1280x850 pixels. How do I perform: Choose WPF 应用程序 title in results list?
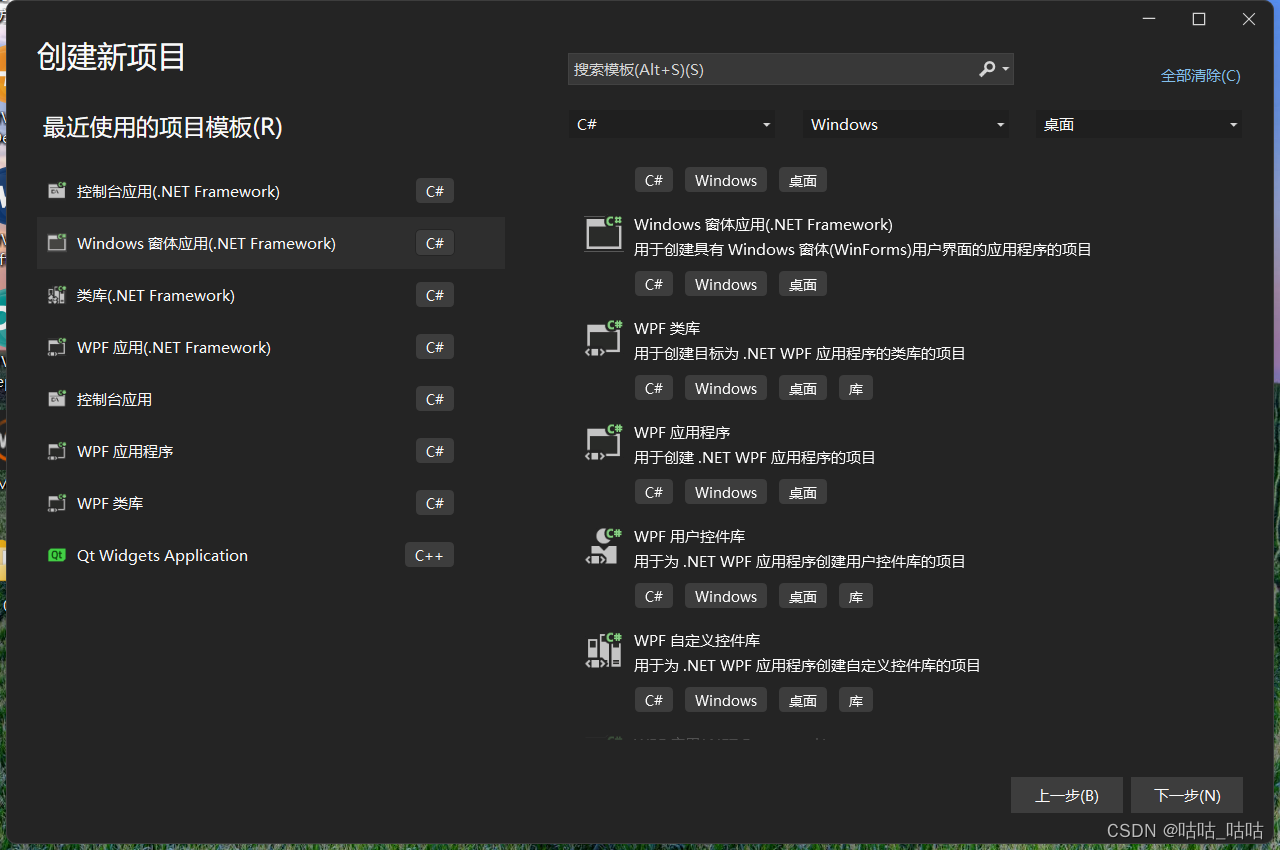point(682,432)
